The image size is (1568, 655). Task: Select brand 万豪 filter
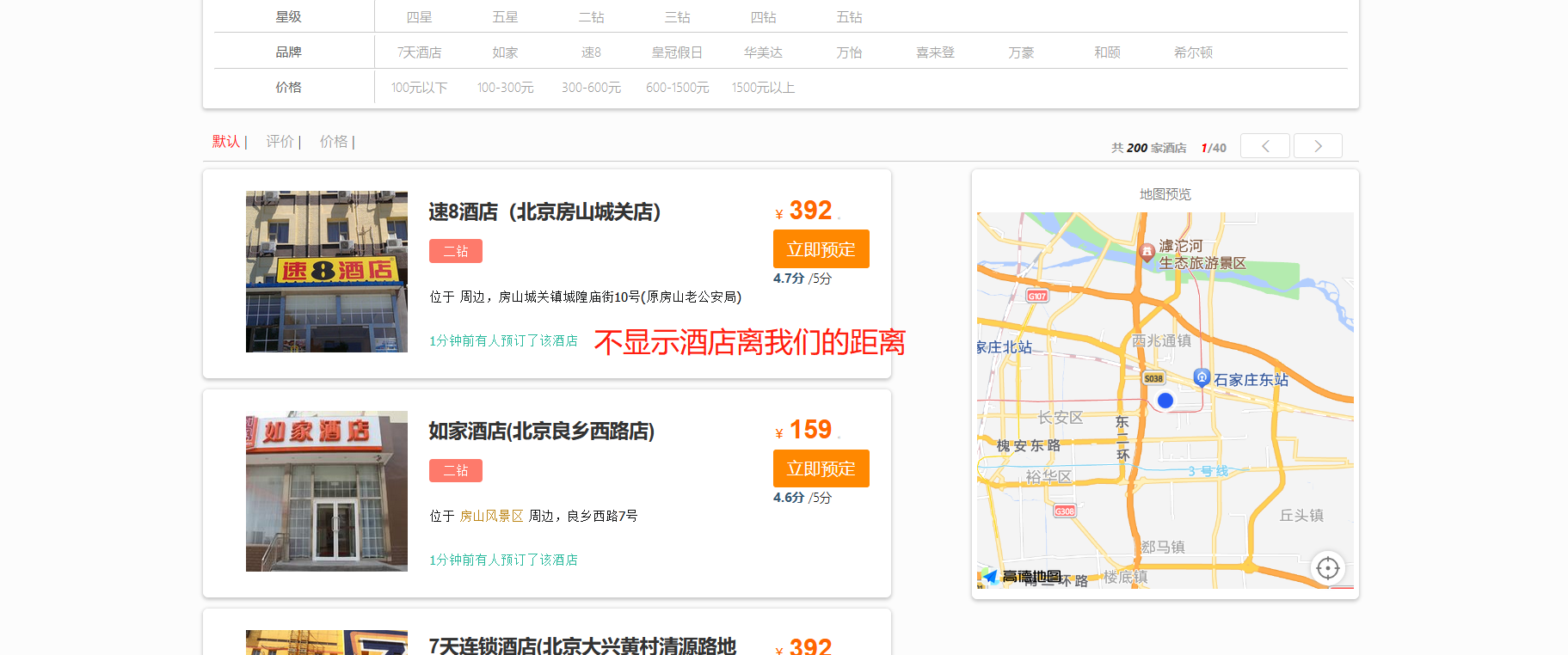click(x=1022, y=52)
